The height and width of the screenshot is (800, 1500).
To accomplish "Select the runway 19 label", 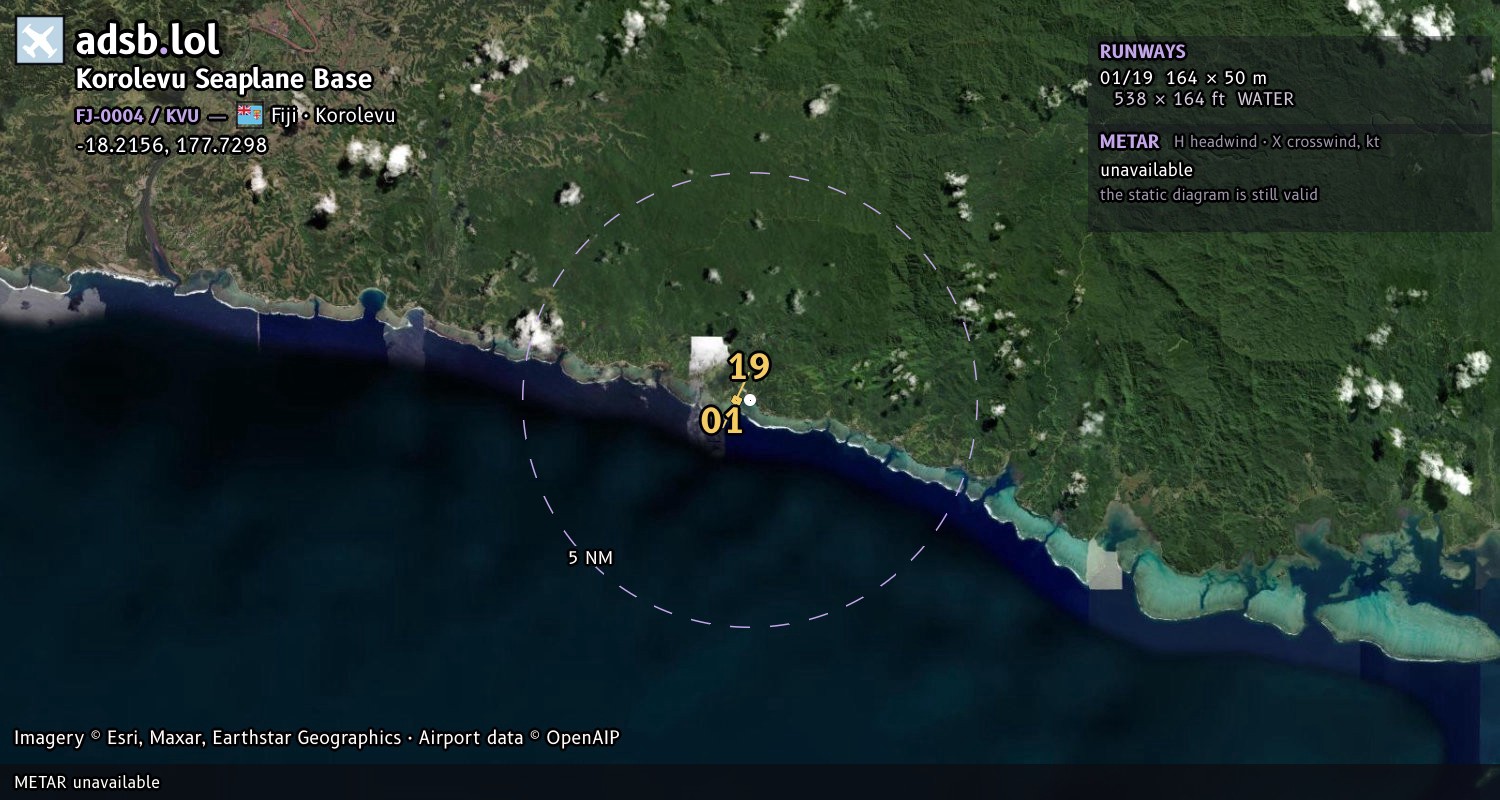I will [x=749, y=368].
